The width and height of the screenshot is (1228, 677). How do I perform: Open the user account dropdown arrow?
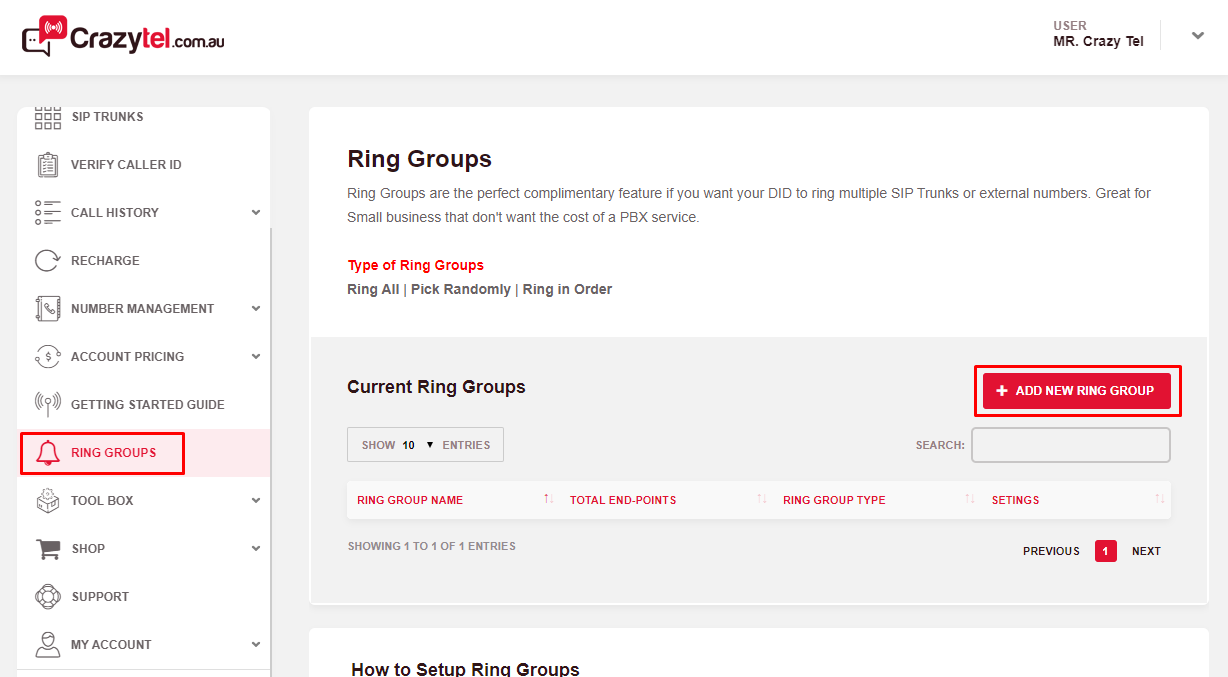1198,36
